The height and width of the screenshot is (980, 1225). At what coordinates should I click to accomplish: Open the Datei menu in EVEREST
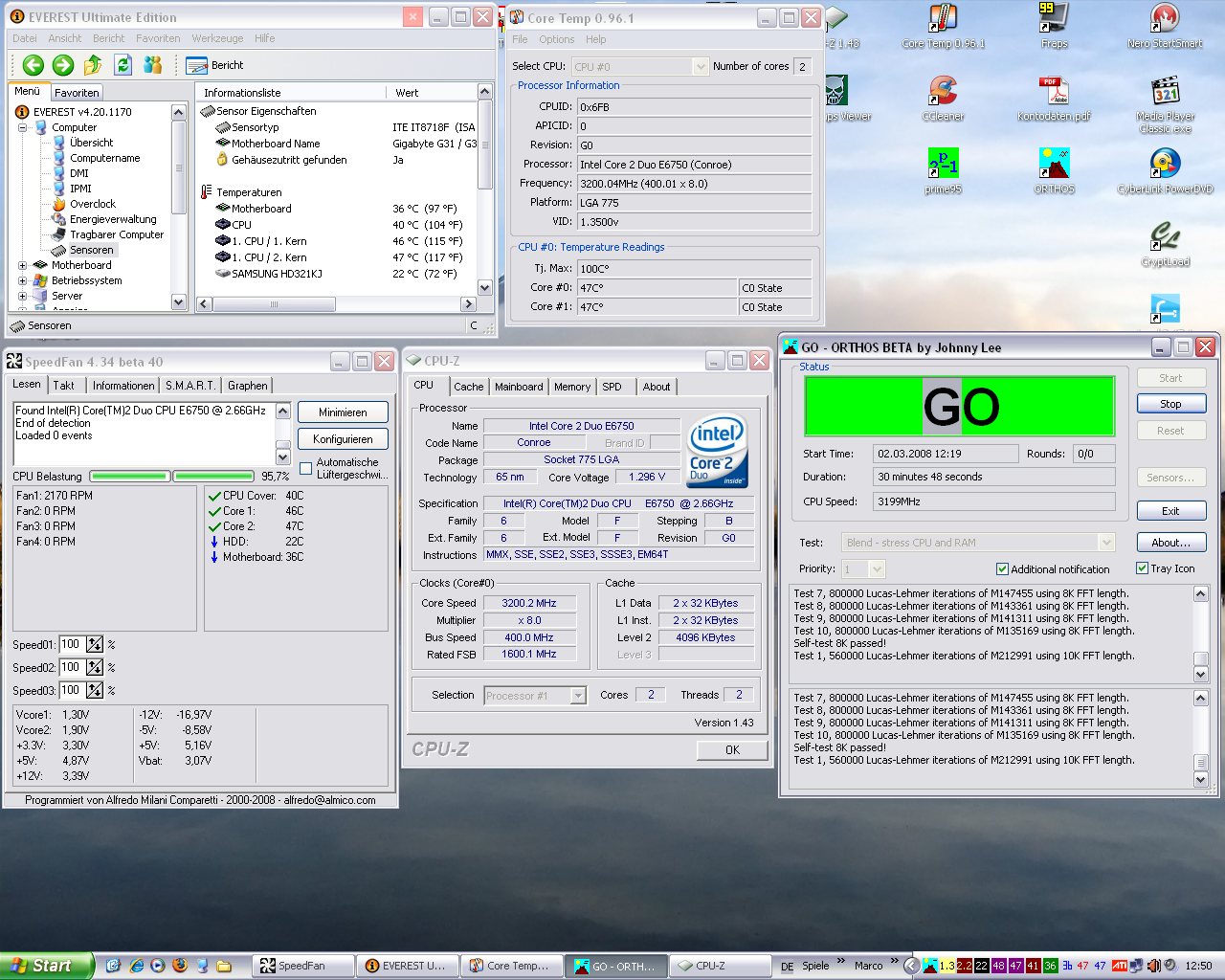[25, 38]
